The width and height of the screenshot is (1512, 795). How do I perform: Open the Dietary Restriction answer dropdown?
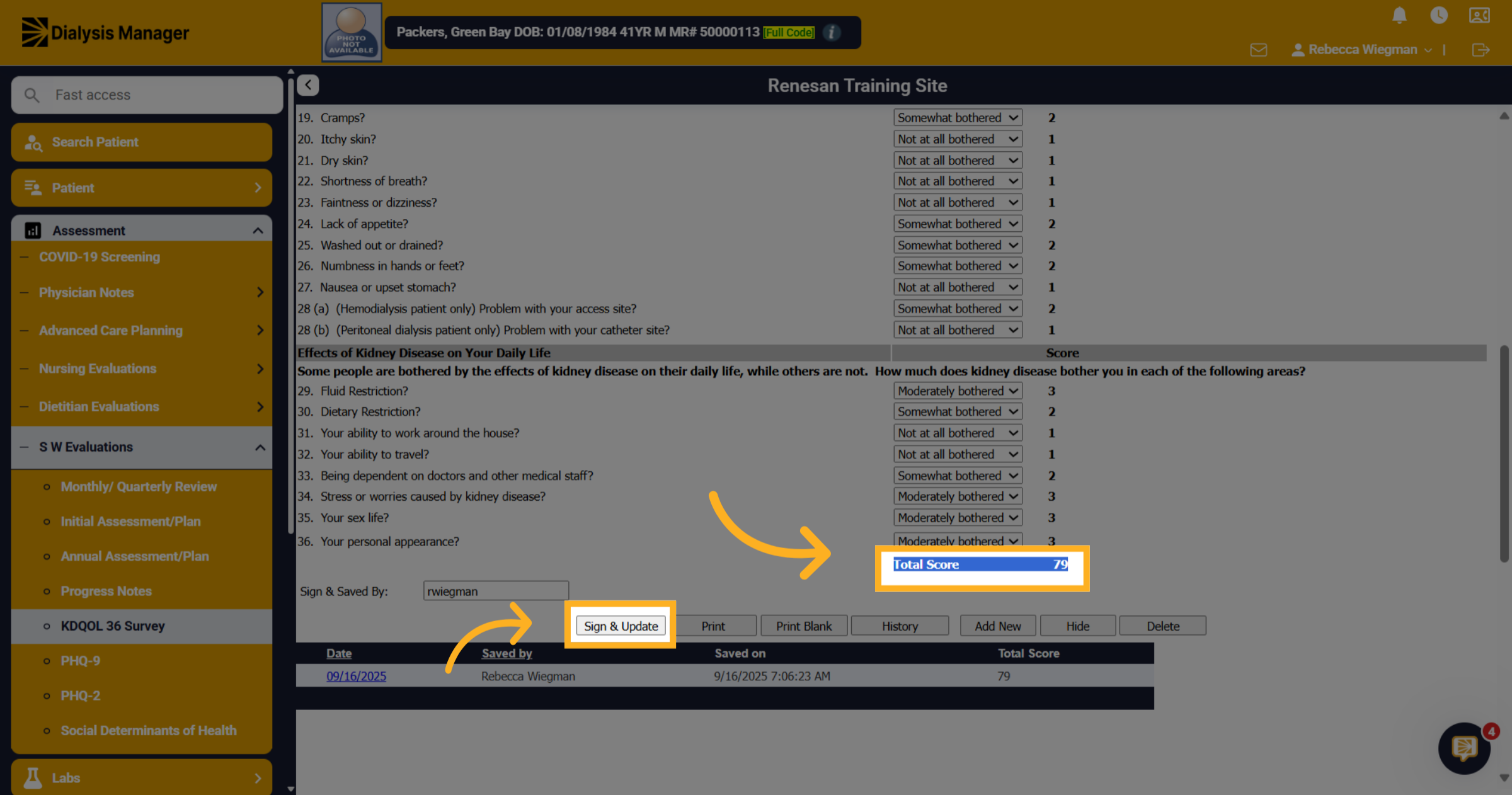point(958,411)
